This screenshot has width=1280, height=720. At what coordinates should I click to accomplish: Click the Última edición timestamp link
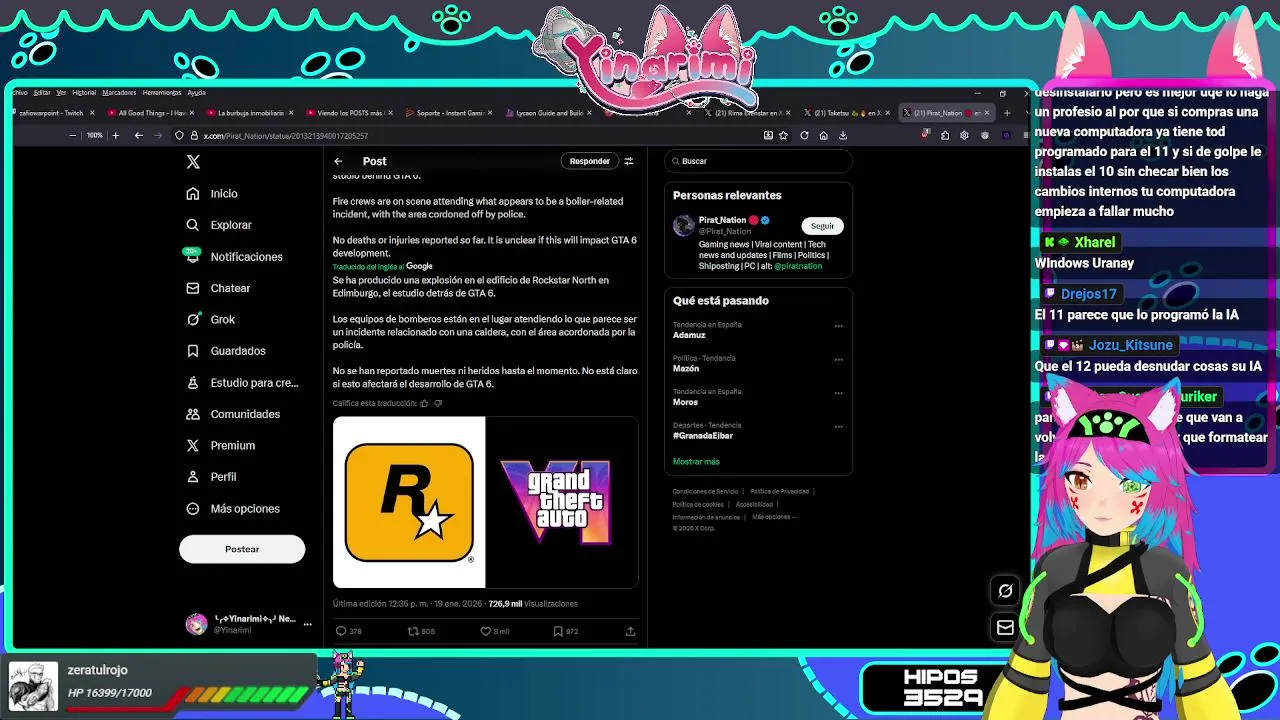(x=407, y=604)
